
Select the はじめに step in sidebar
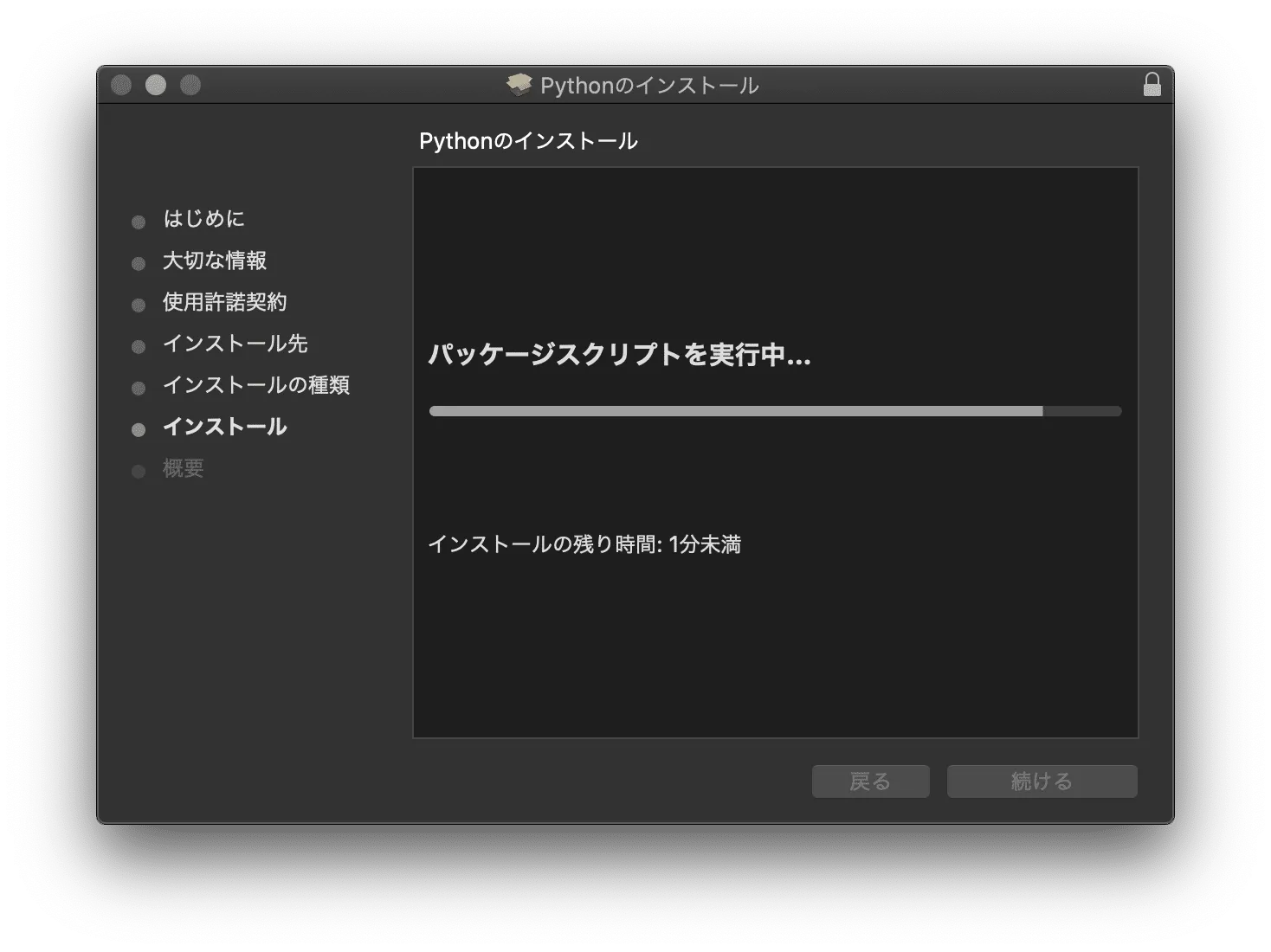(203, 219)
